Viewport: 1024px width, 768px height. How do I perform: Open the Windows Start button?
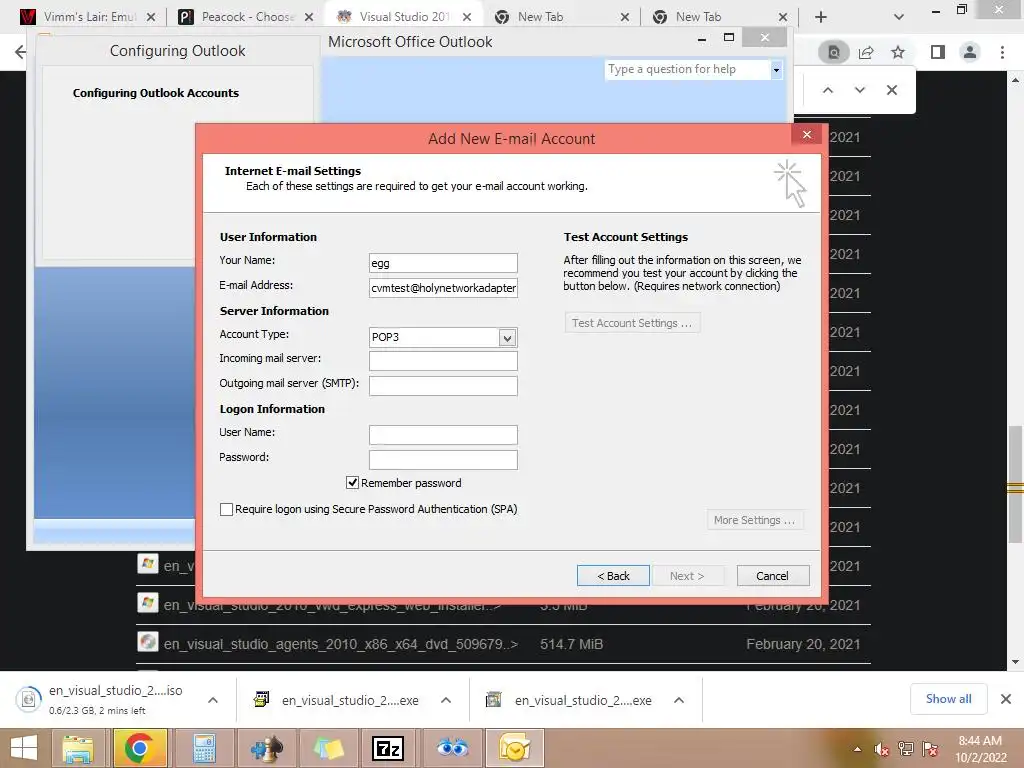tap(24, 748)
